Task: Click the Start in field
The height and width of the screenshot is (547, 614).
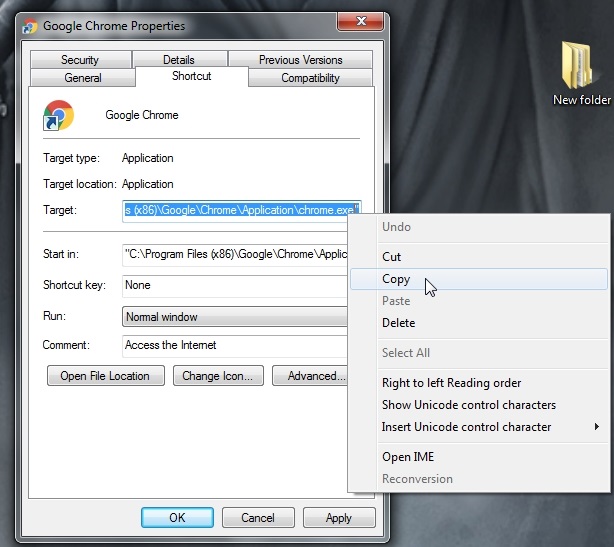Action: click(x=235, y=255)
